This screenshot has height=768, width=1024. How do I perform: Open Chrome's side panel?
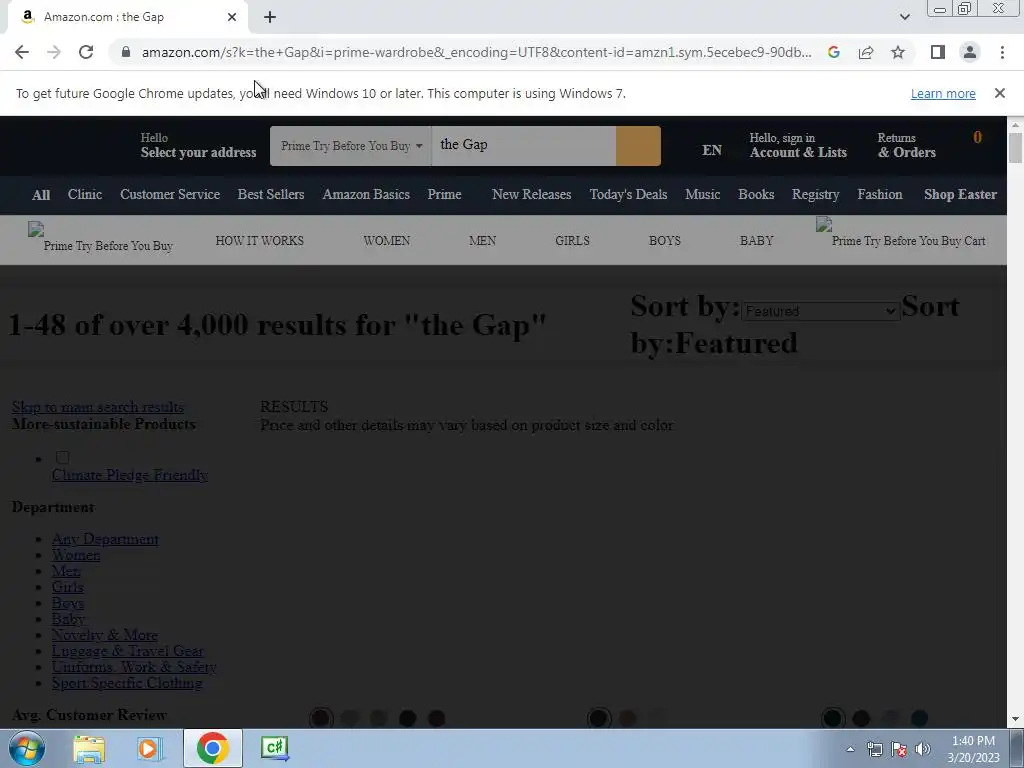click(938, 52)
